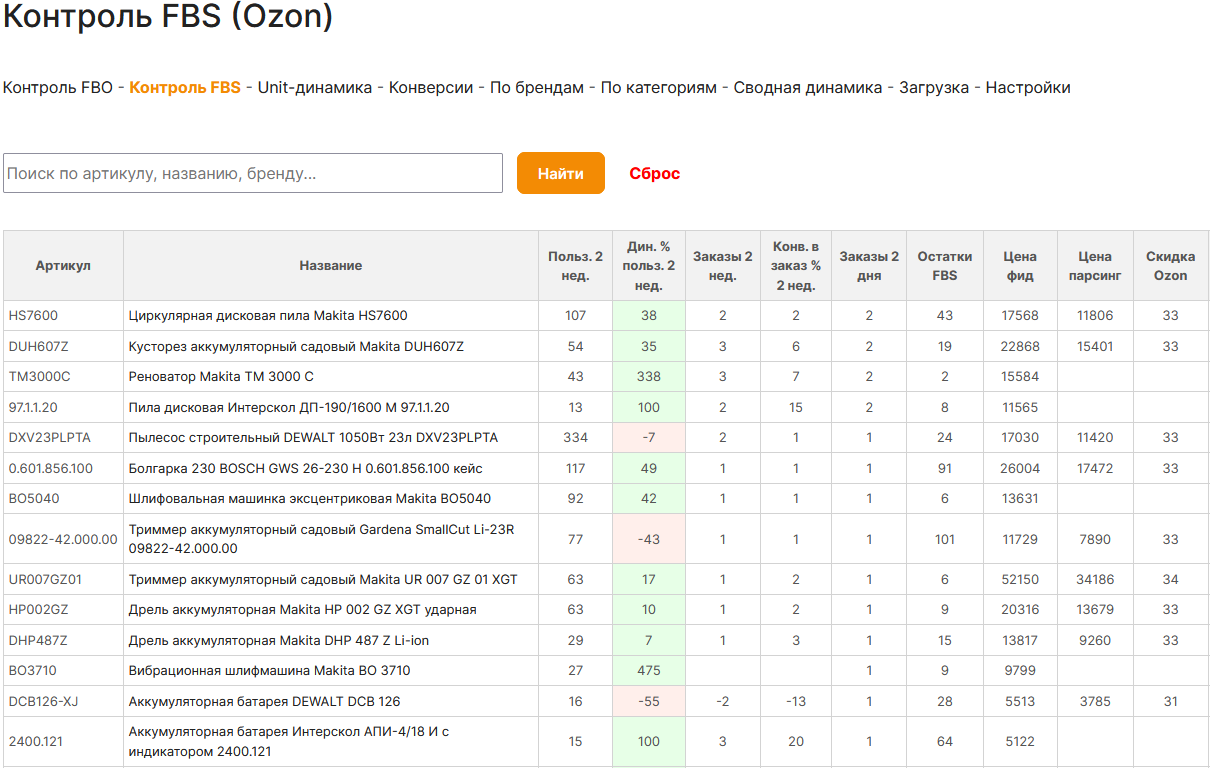Click name Циркулярная дисковая пила Makita HS7600

click(268, 316)
